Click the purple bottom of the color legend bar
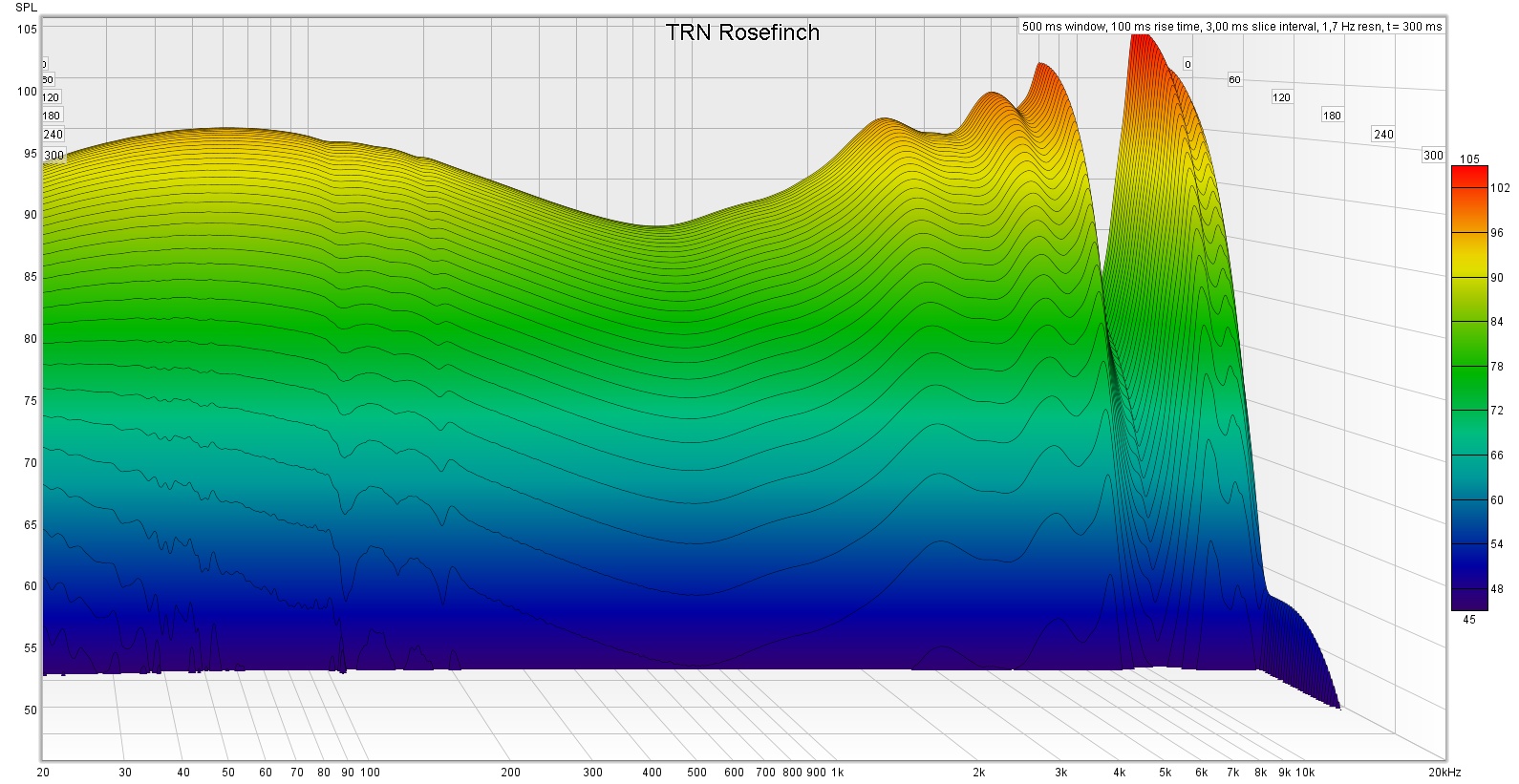 pyautogui.click(x=1469, y=600)
